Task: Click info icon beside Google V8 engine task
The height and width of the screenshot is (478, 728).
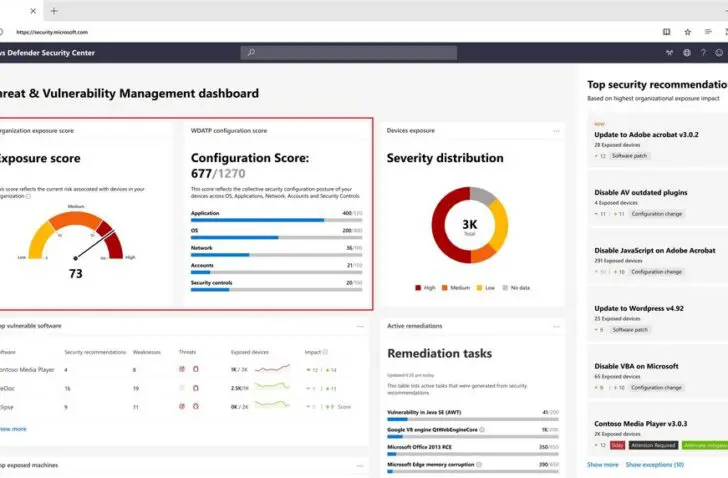Action: click(x=482, y=430)
